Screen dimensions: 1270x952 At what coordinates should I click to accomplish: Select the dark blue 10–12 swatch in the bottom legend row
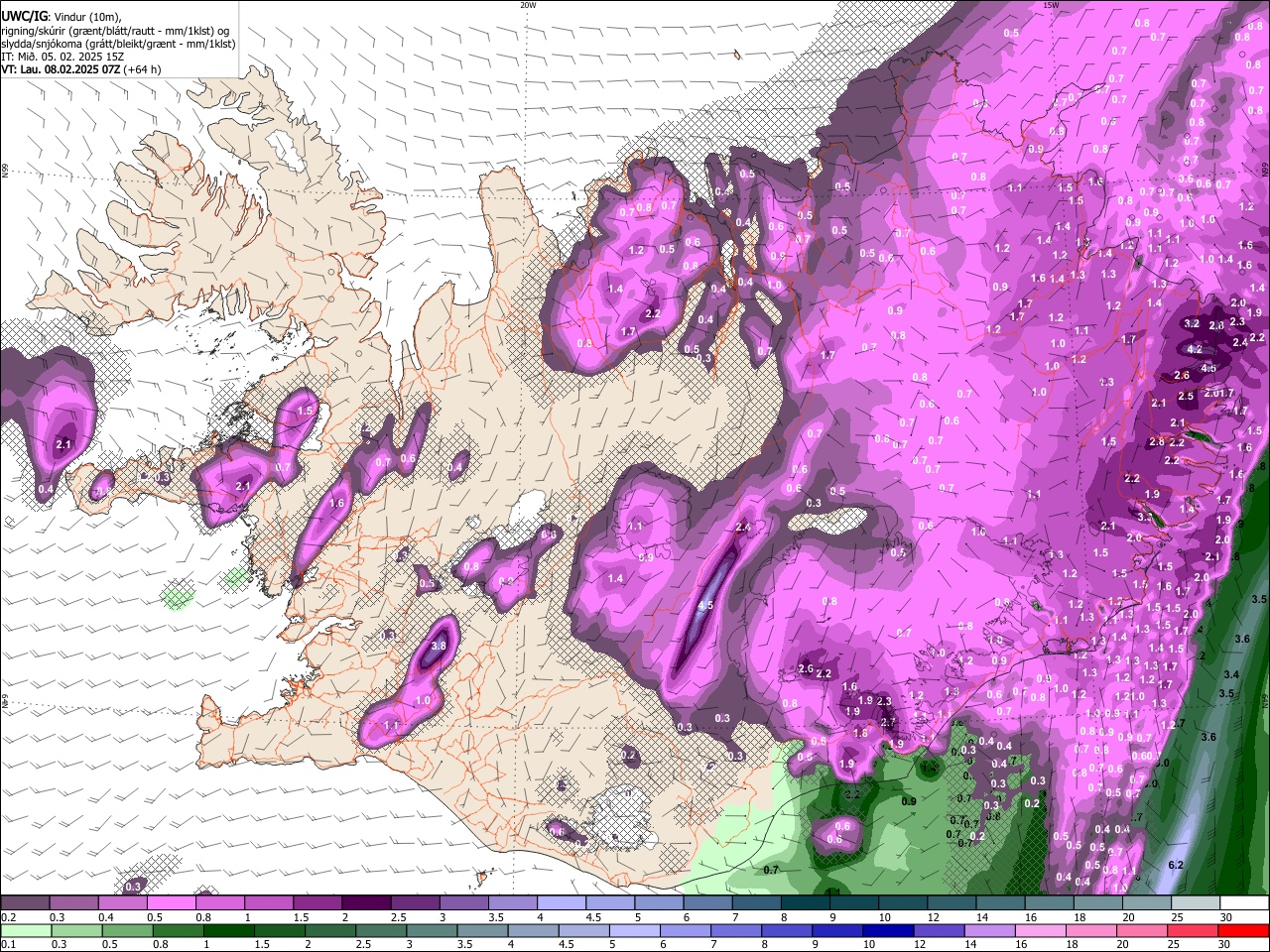coord(888,930)
